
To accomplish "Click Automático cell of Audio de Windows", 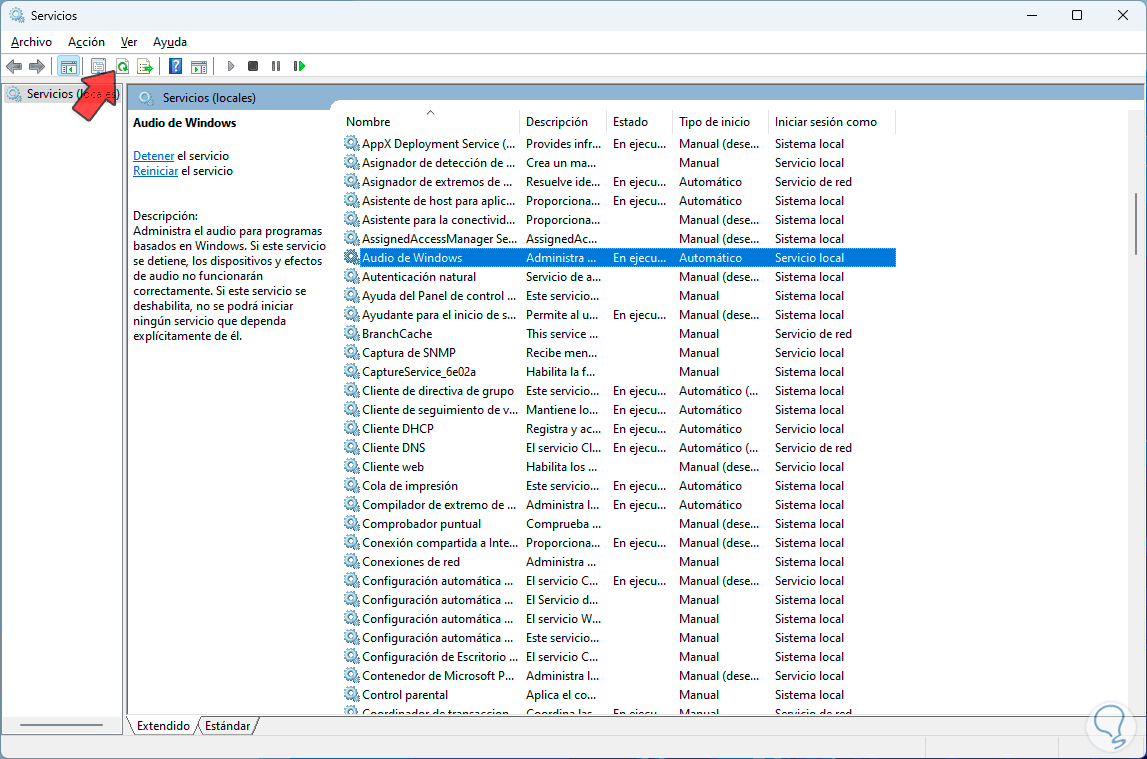I will (x=710, y=258).
